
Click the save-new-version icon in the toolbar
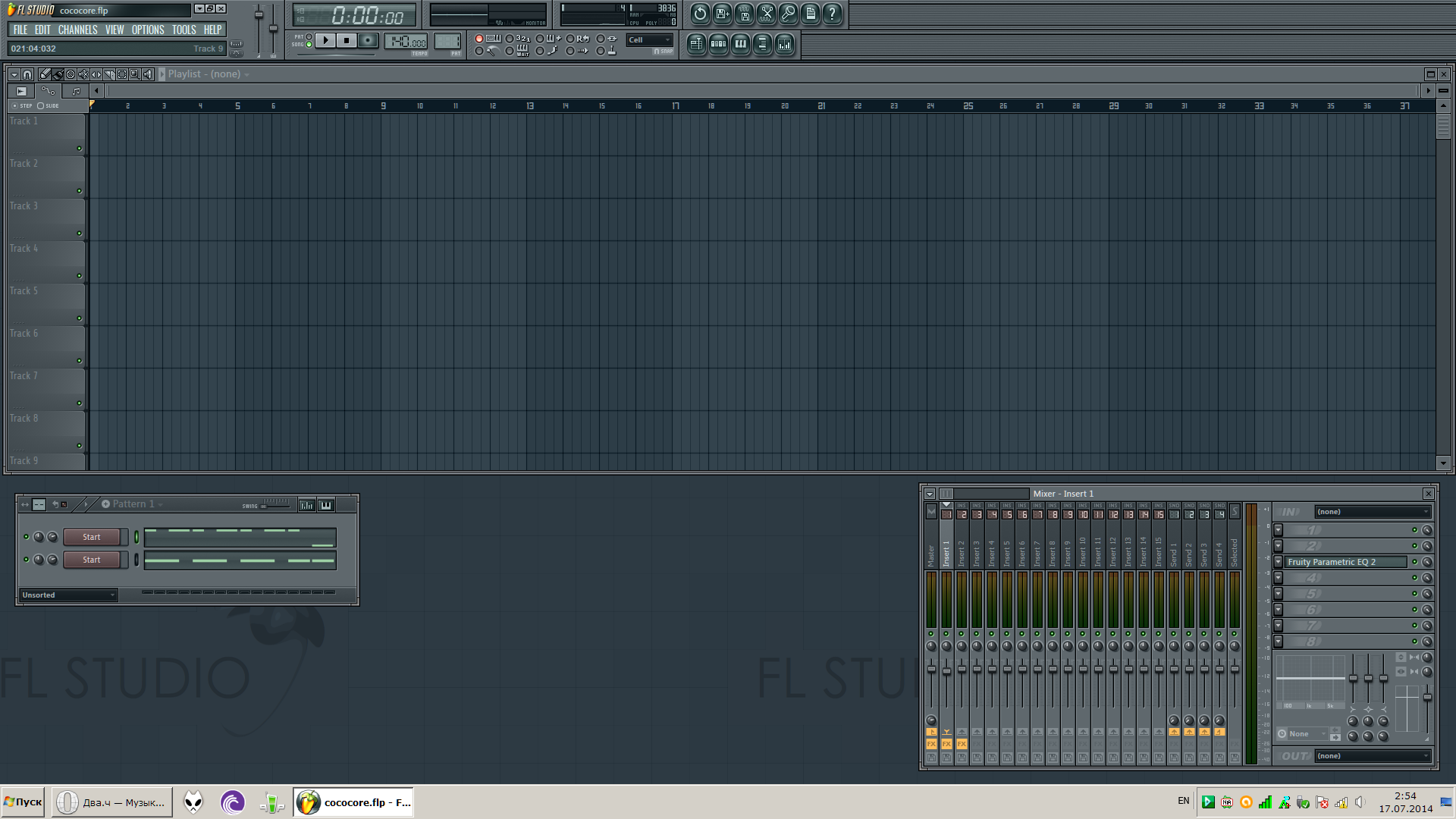(722, 14)
